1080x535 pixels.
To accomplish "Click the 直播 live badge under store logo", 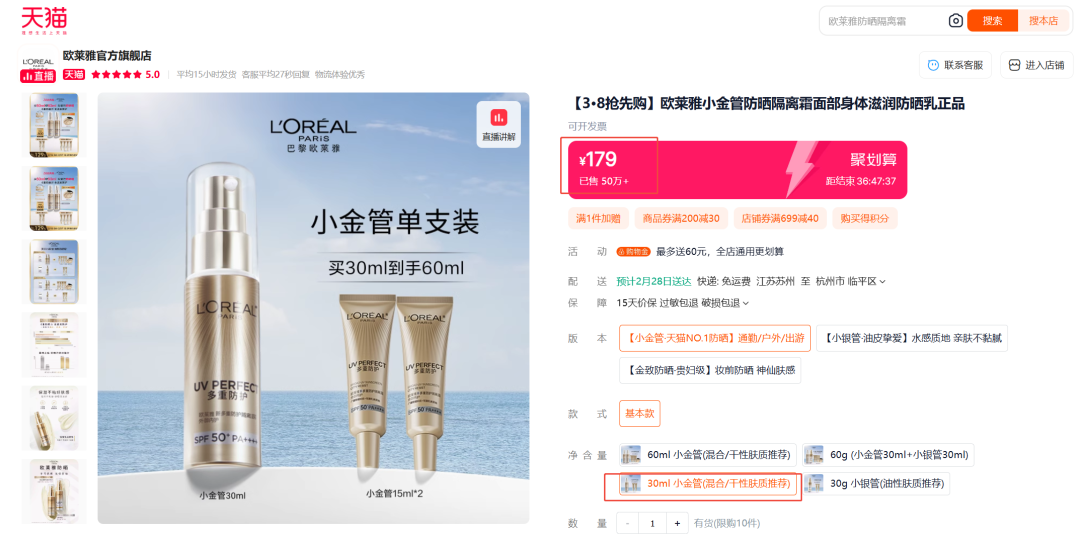I will point(37,76).
